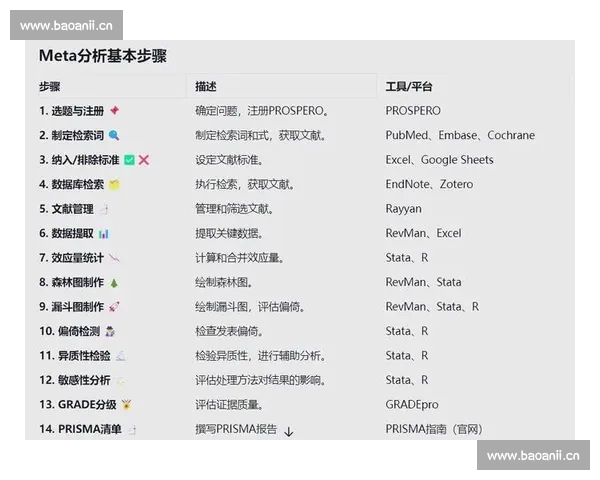The height and width of the screenshot is (480, 600).
Task: Select the row label 5. 文献管理
Action: [x=66, y=209]
